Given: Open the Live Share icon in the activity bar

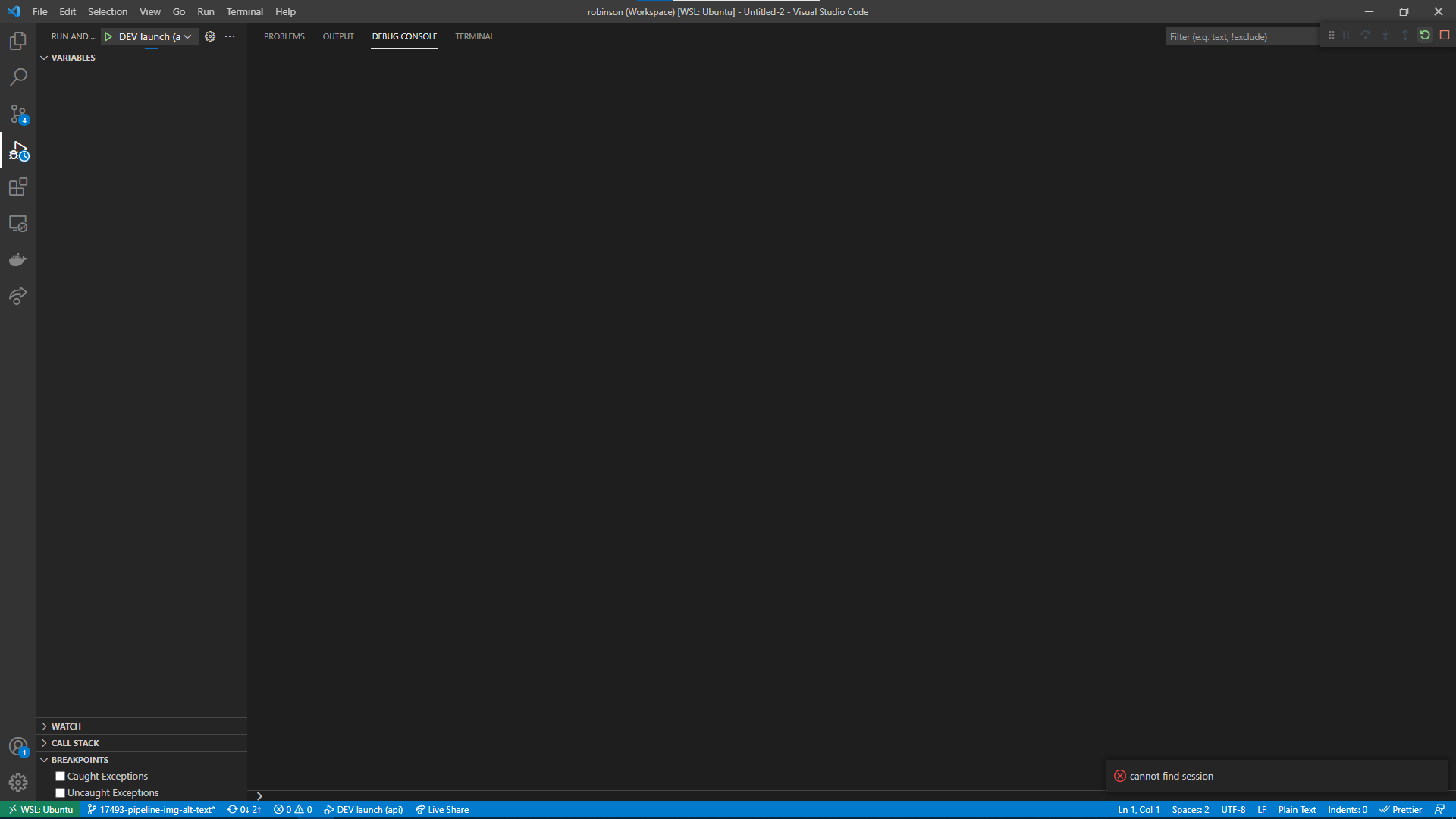Looking at the screenshot, I should pos(18,296).
